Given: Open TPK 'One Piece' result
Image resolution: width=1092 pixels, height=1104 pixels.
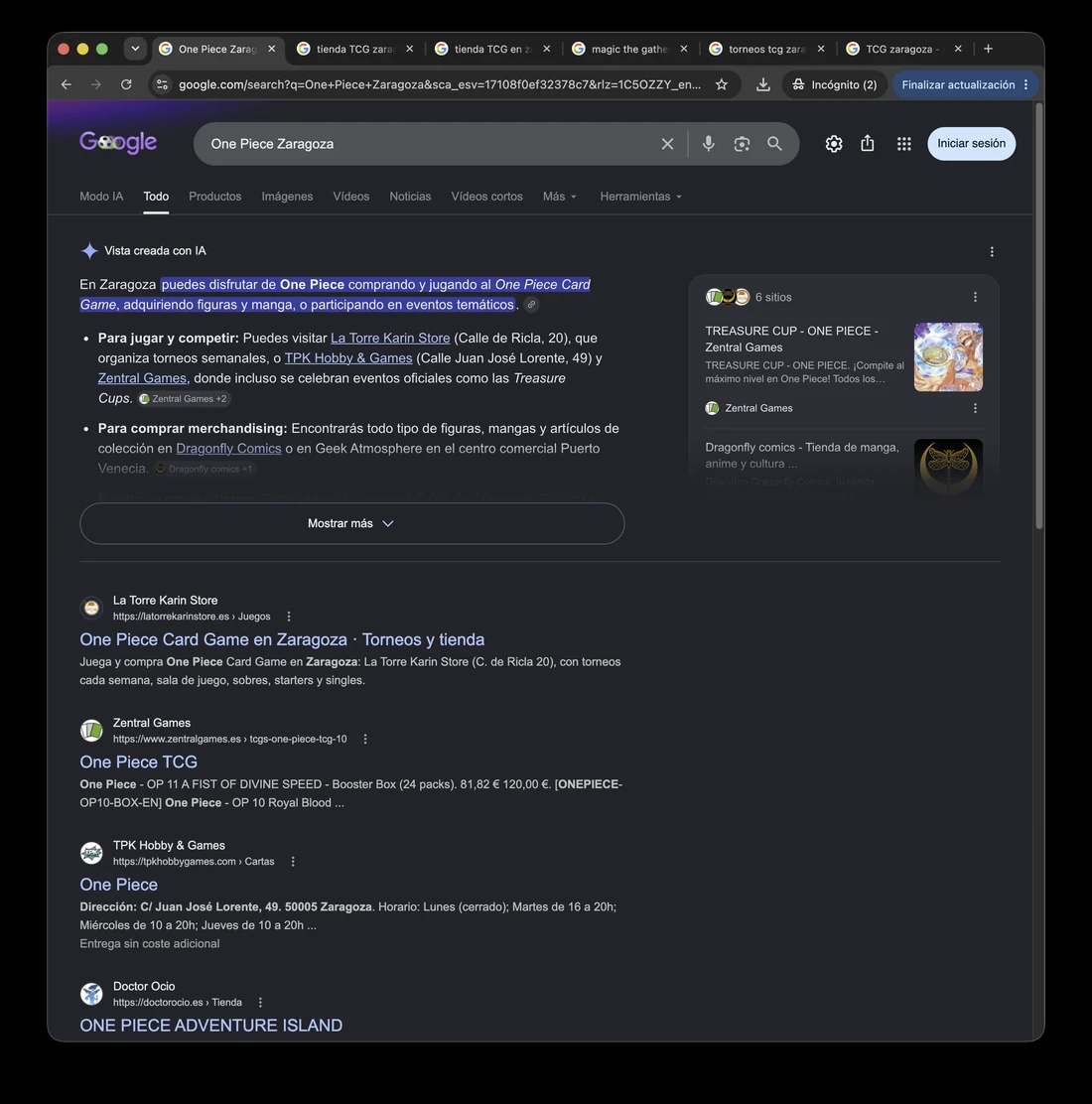Looking at the screenshot, I should pos(118,885).
